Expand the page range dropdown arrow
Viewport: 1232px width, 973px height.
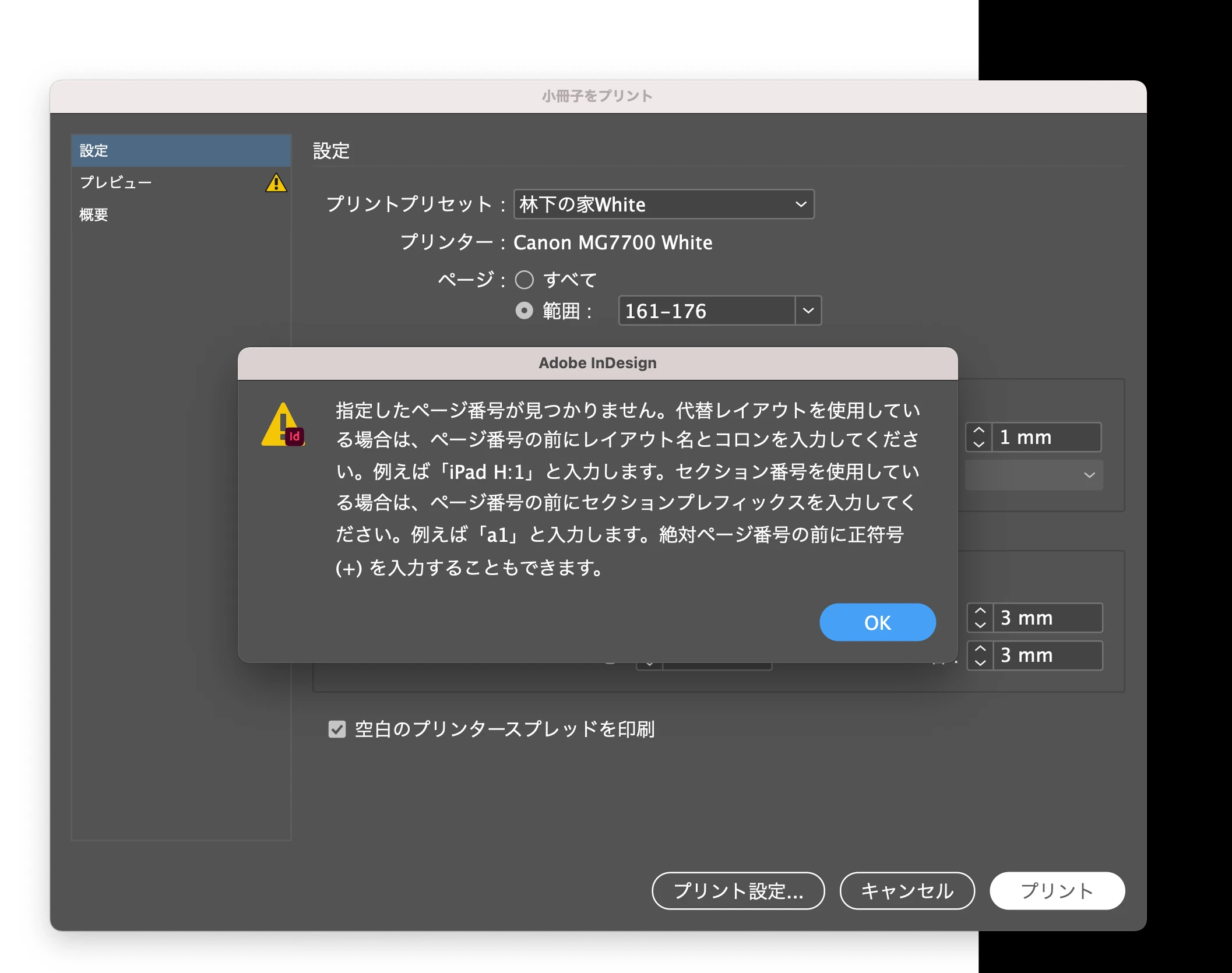tap(808, 311)
